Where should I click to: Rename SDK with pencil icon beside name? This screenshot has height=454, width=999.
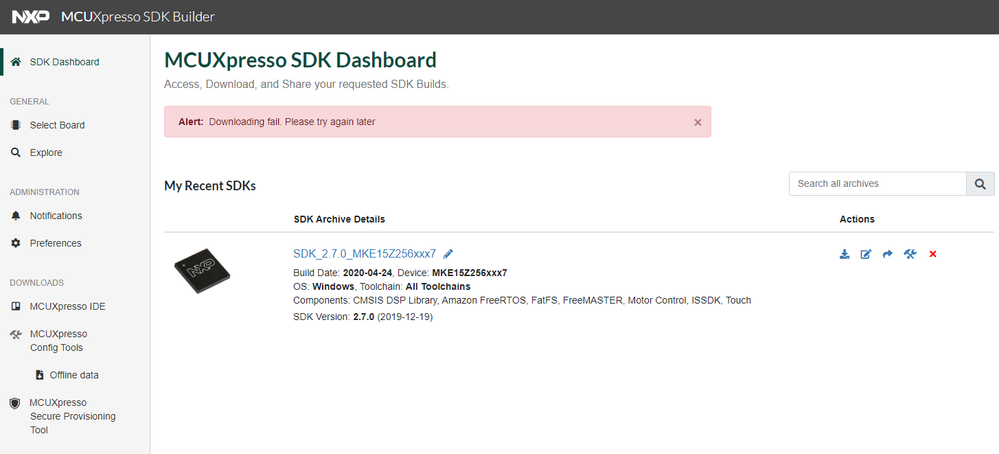(448, 253)
